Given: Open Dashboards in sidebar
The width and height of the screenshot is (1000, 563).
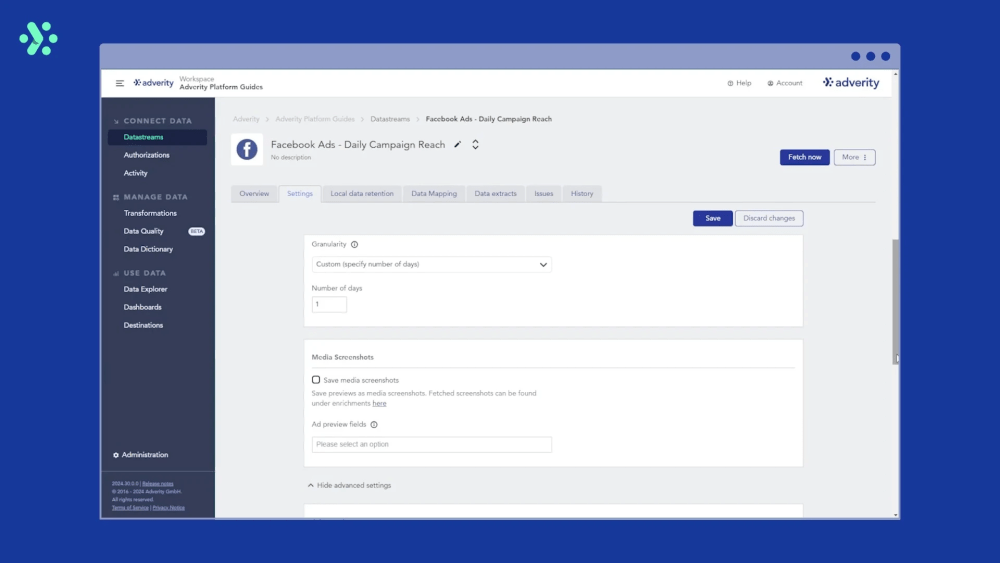Looking at the screenshot, I should [143, 307].
